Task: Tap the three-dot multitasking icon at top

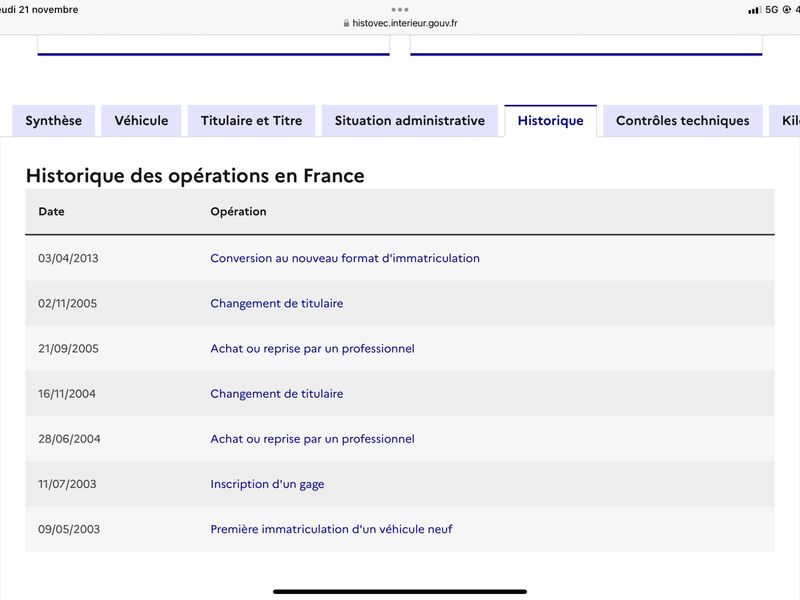Action: click(x=399, y=9)
